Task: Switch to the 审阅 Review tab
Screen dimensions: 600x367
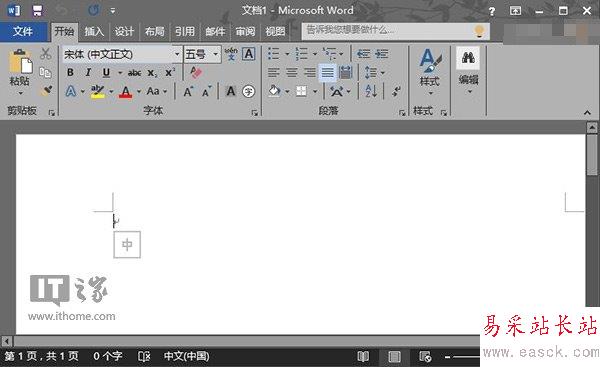Action: pos(245,31)
